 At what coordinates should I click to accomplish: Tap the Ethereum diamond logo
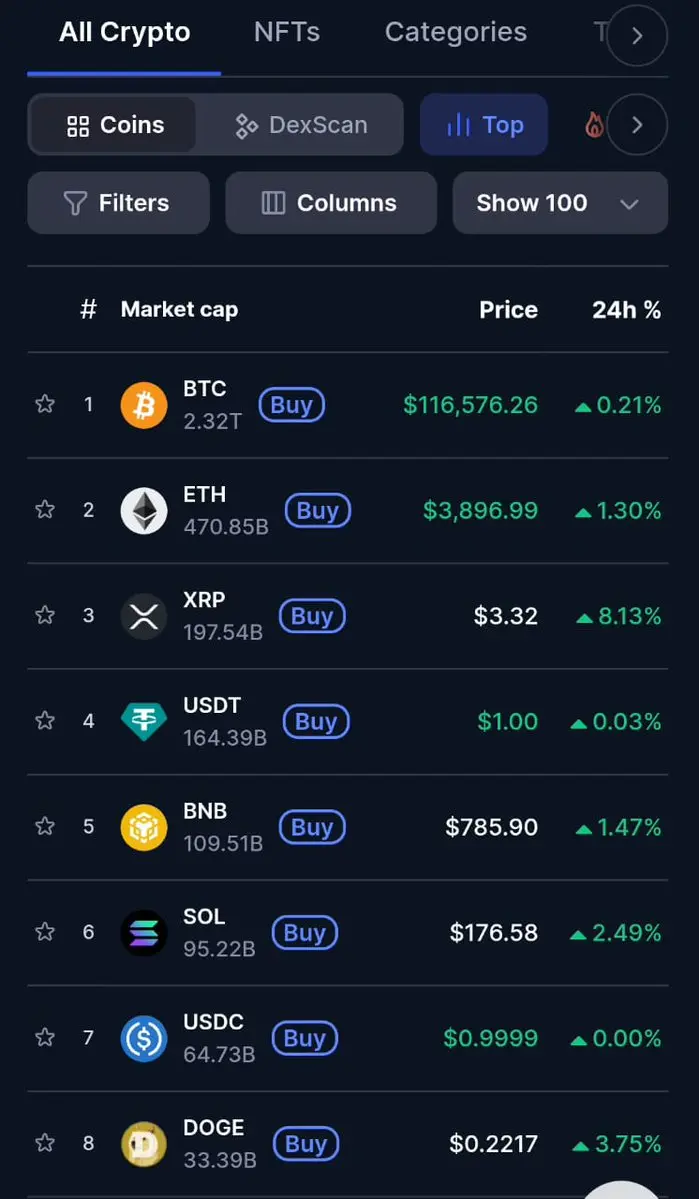pyautogui.click(x=144, y=510)
